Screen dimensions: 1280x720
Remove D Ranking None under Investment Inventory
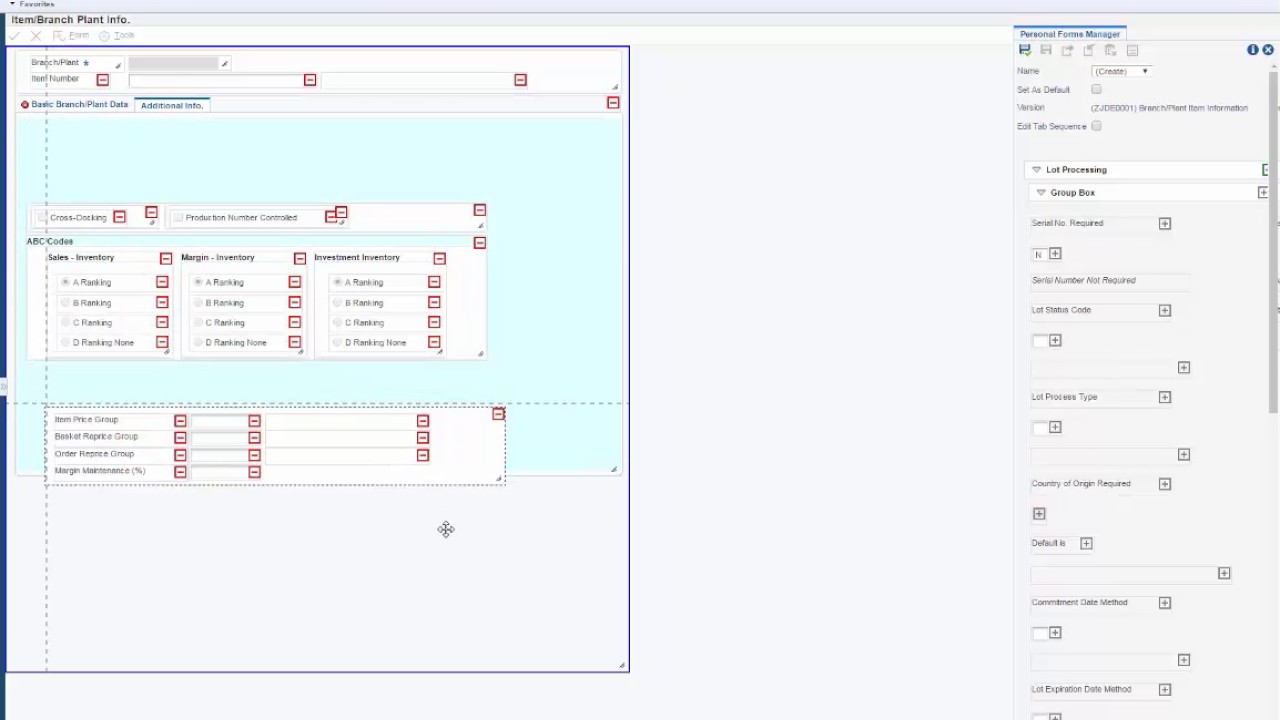pos(434,342)
